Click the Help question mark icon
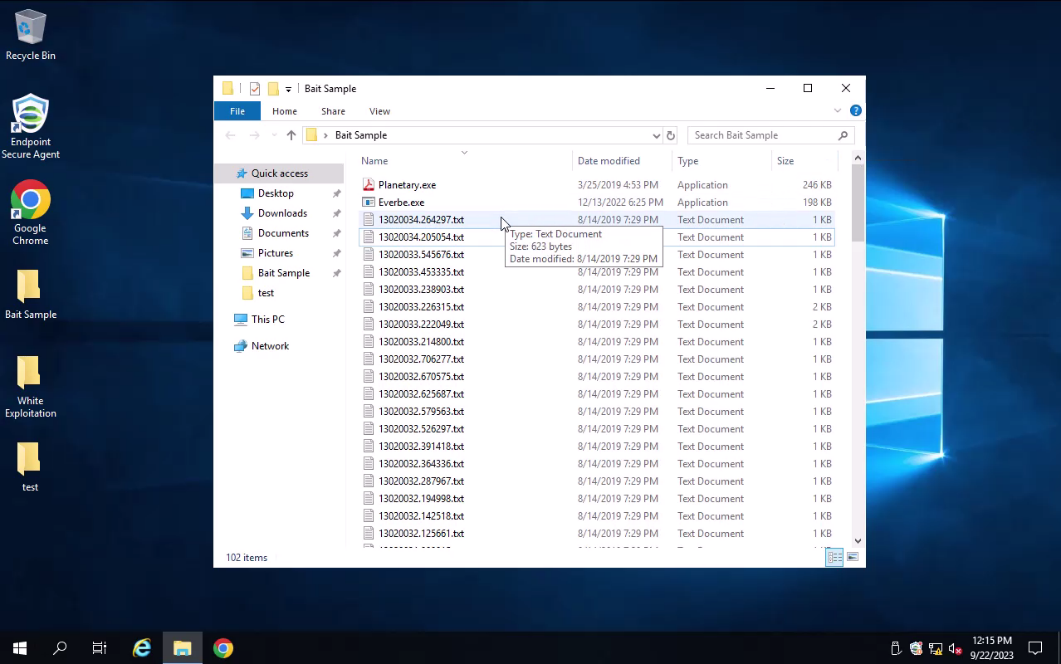This screenshot has height=664, width=1061. click(856, 111)
